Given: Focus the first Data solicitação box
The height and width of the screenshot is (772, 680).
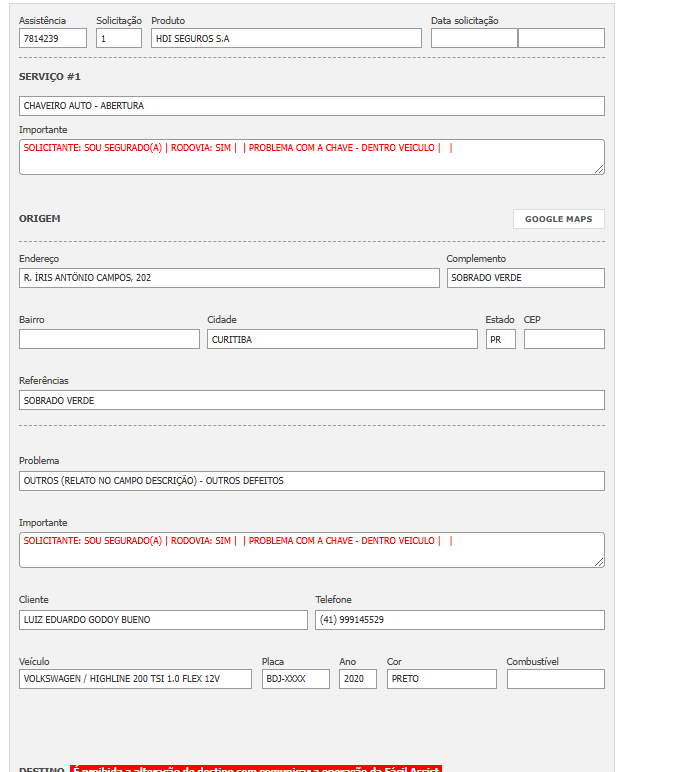Looking at the screenshot, I should [x=474, y=38].
